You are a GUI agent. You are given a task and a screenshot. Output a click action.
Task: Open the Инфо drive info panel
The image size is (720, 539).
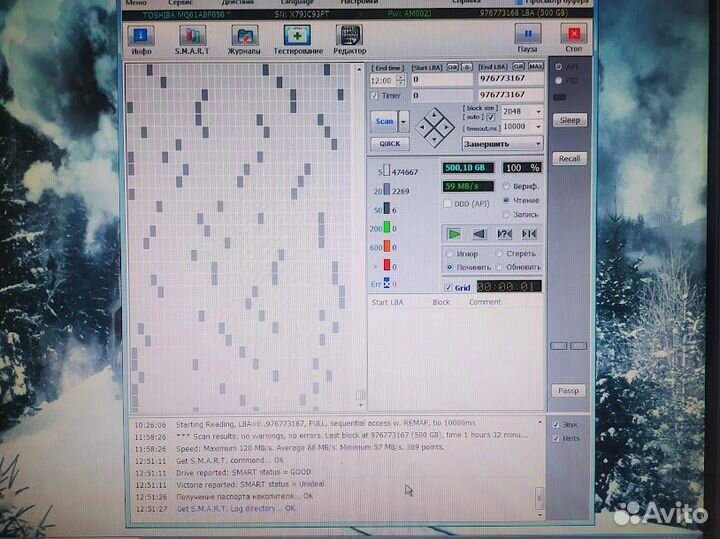pyautogui.click(x=142, y=39)
